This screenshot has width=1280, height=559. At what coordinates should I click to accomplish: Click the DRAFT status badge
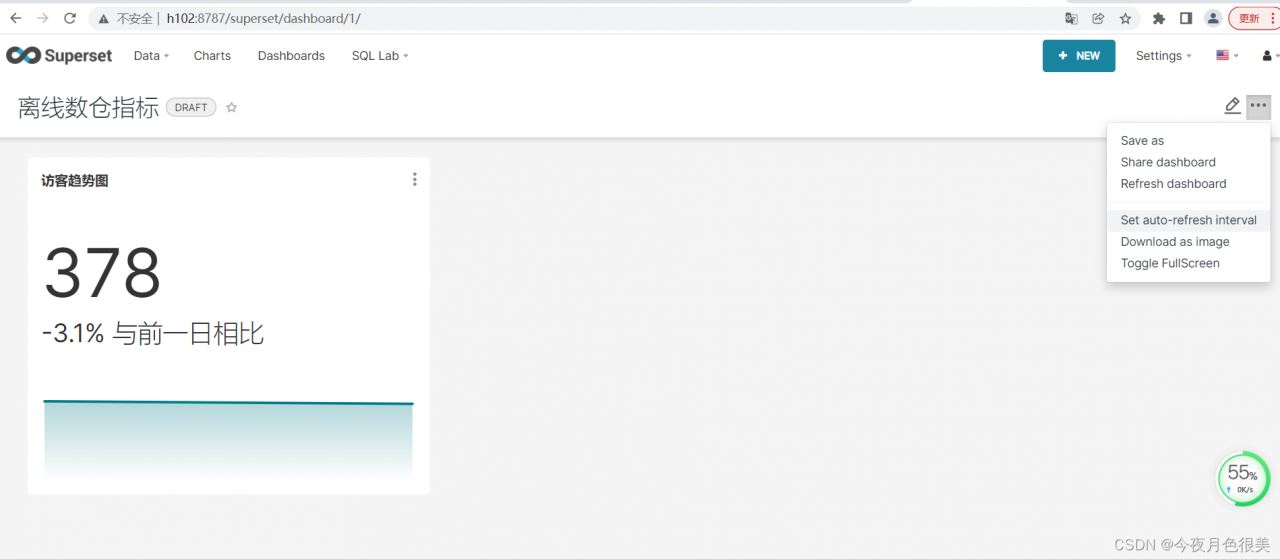pos(191,107)
